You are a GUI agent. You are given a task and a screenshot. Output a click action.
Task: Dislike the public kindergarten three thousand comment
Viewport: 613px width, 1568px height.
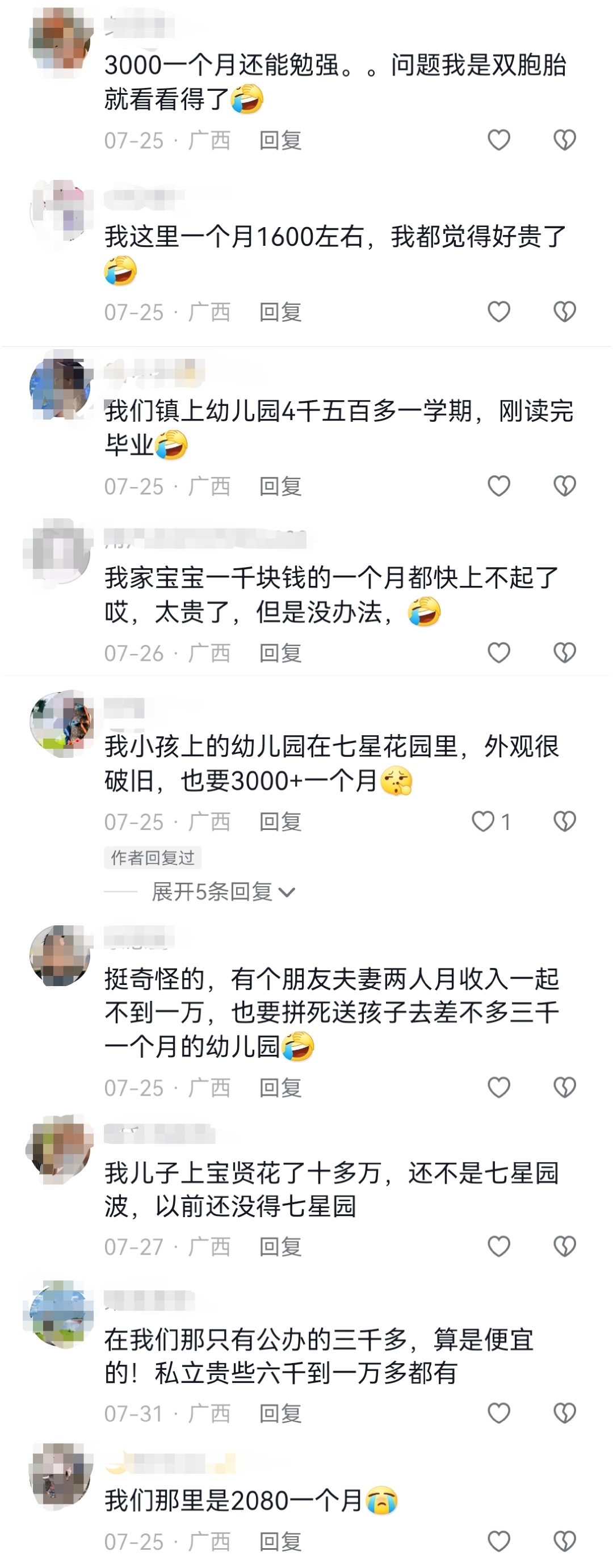click(564, 1413)
